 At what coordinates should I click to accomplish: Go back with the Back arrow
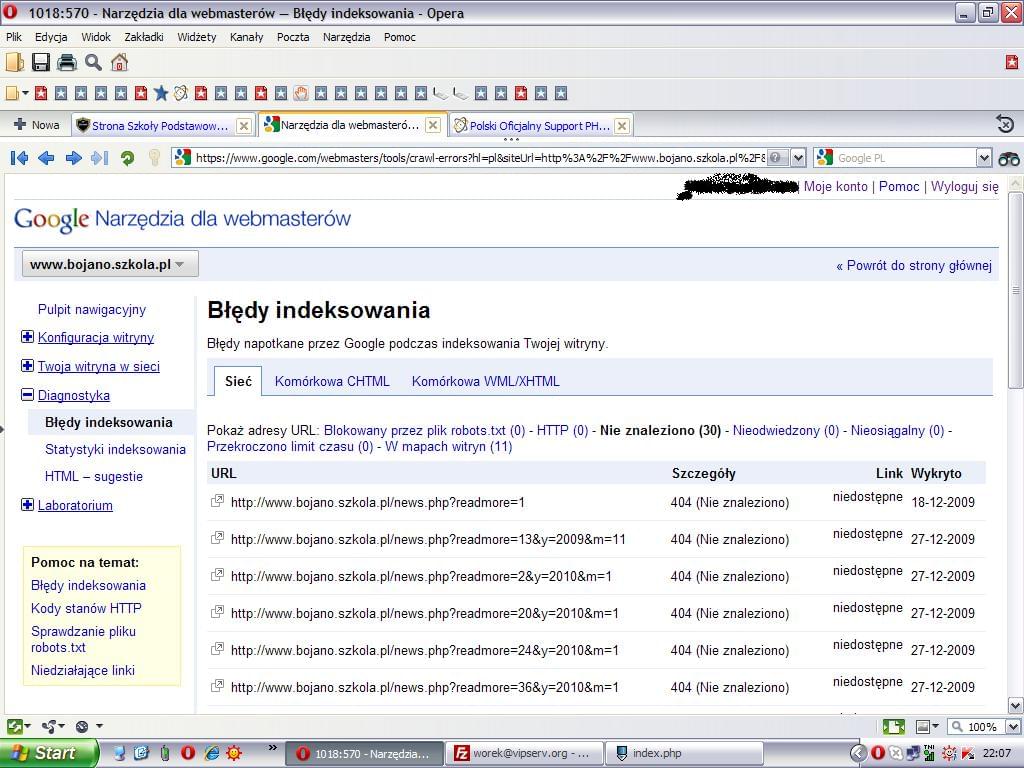coord(46,158)
